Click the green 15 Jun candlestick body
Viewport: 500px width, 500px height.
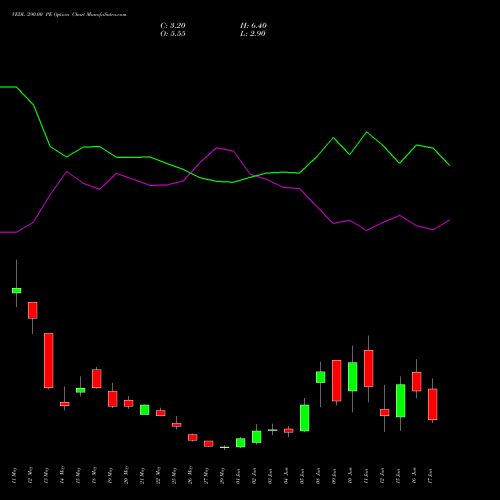(x=401, y=401)
